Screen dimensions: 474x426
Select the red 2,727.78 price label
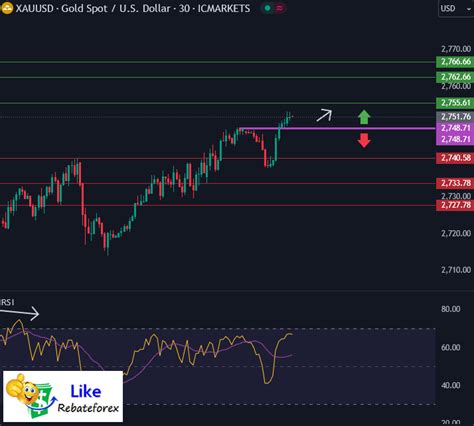(x=455, y=205)
